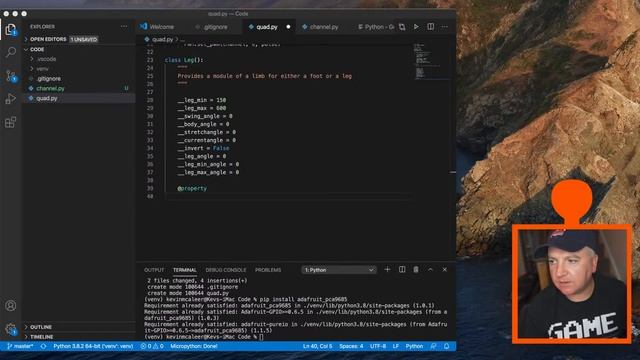Click Micropython: Done! status item
The width and height of the screenshot is (640, 360).
[x=194, y=346]
